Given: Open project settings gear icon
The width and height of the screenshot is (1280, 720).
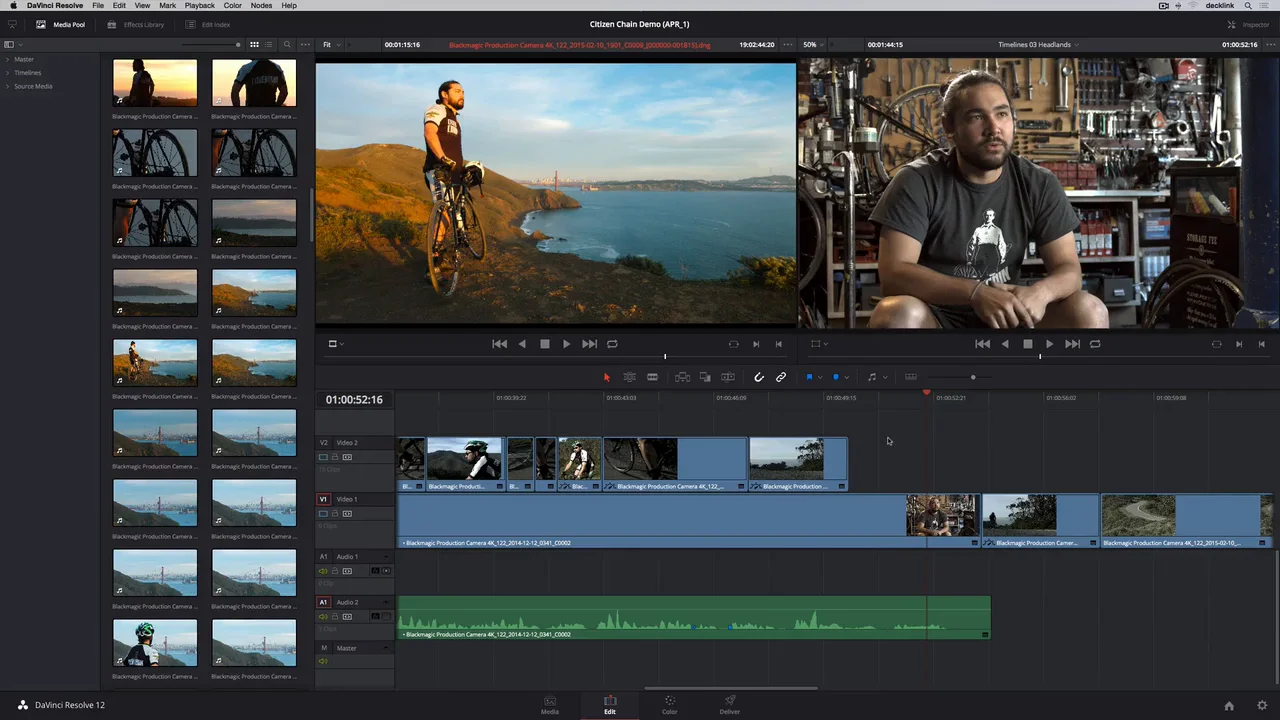Looking at the screenshot, I should pyautogui.click(x=1262, y=705).
